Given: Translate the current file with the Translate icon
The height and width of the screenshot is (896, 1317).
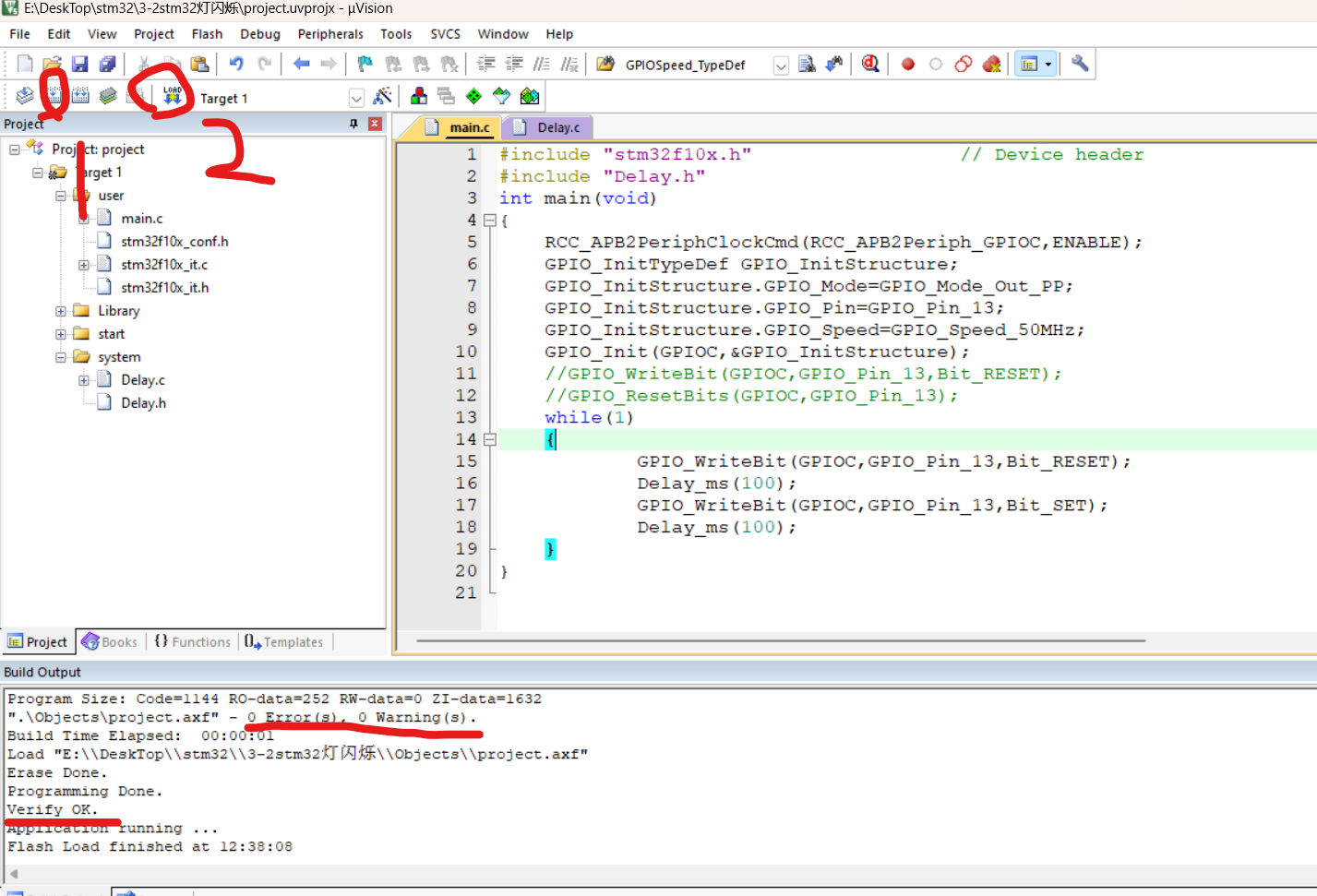Looking at the screenshot, I should [25, 96].
